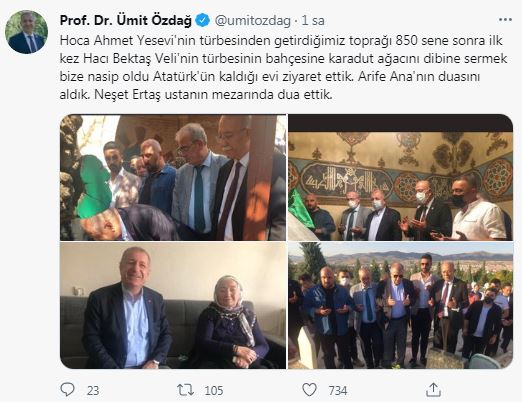Viewport: 522px width, 402px height.
Task: Click the like count 734
Action: point(338,390)
